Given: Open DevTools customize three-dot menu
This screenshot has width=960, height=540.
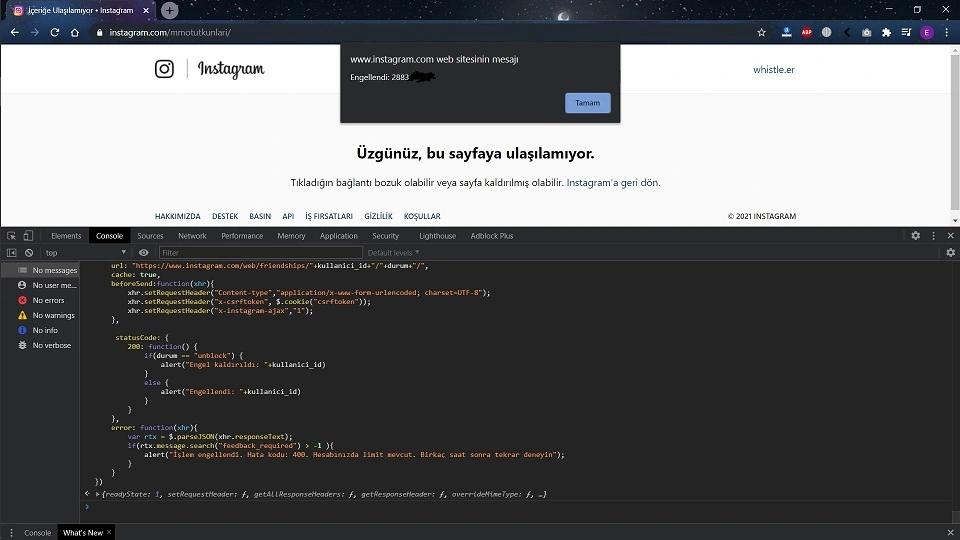Looking at the screenshot, I should [x=934, y=236].
